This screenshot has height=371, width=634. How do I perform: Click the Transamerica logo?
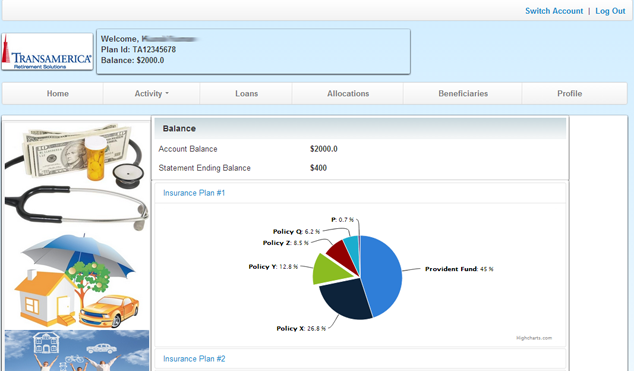pyautogui.click(x=47, y=52)
